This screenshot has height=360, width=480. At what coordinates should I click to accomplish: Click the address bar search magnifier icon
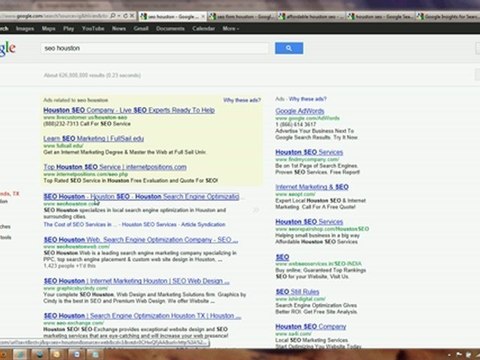click(x=113, y=16)
